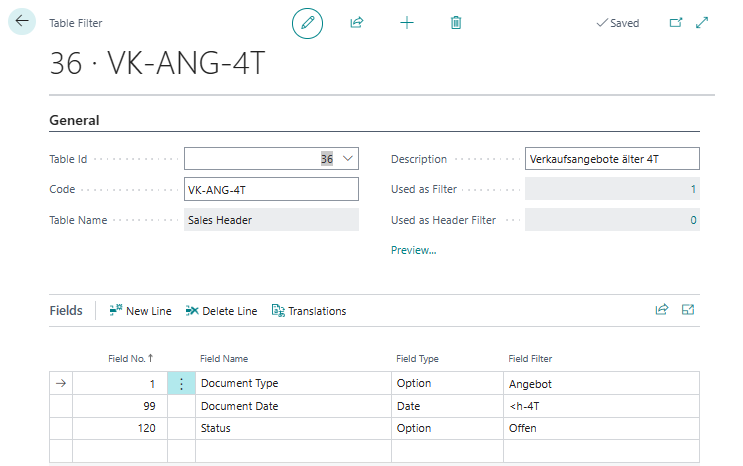The width and height of the screenshot is (743, 466).
Task: Collapse the General section heading
Action: point(75,120)
